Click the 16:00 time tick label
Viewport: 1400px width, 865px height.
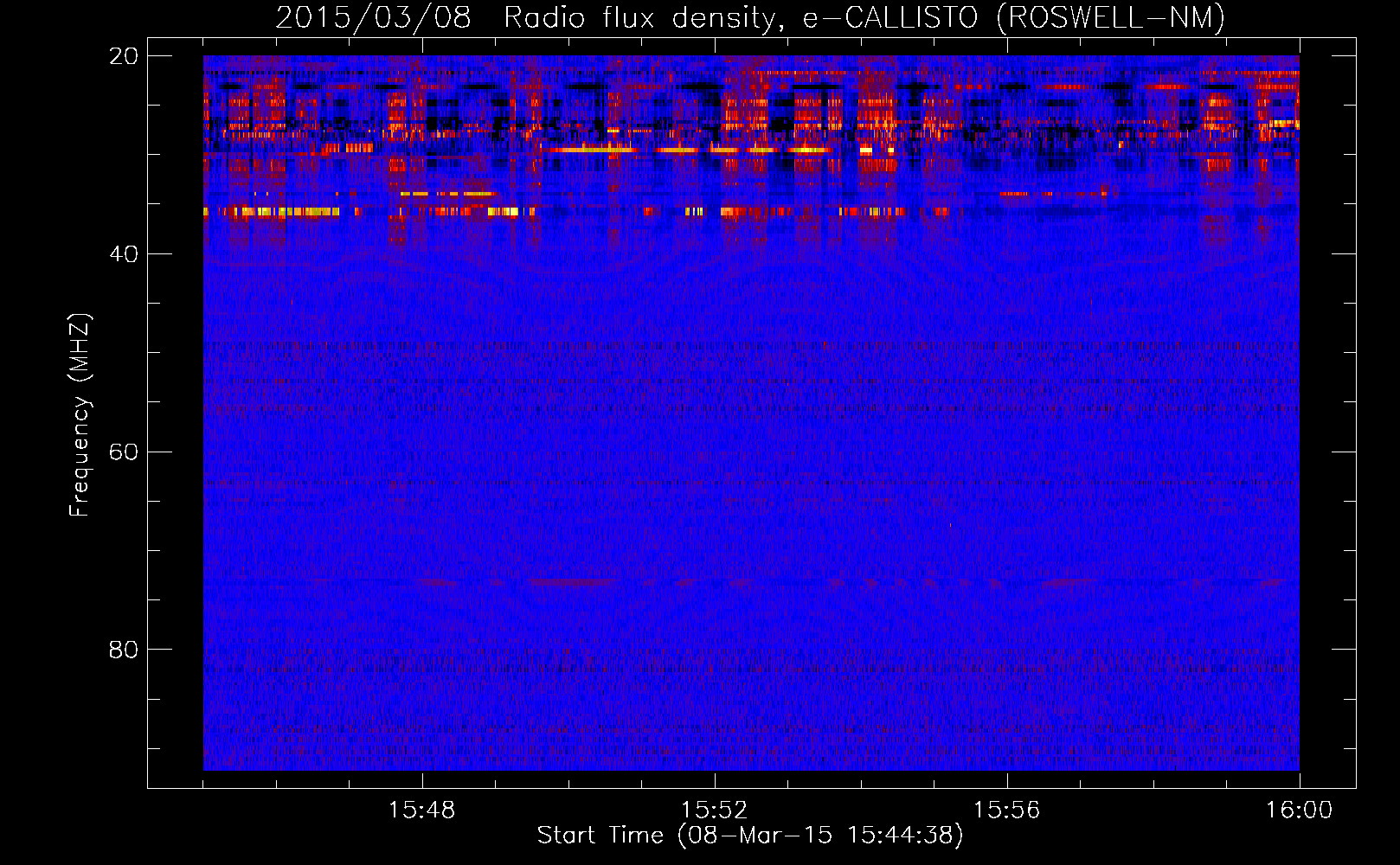tap(1300, 811)
